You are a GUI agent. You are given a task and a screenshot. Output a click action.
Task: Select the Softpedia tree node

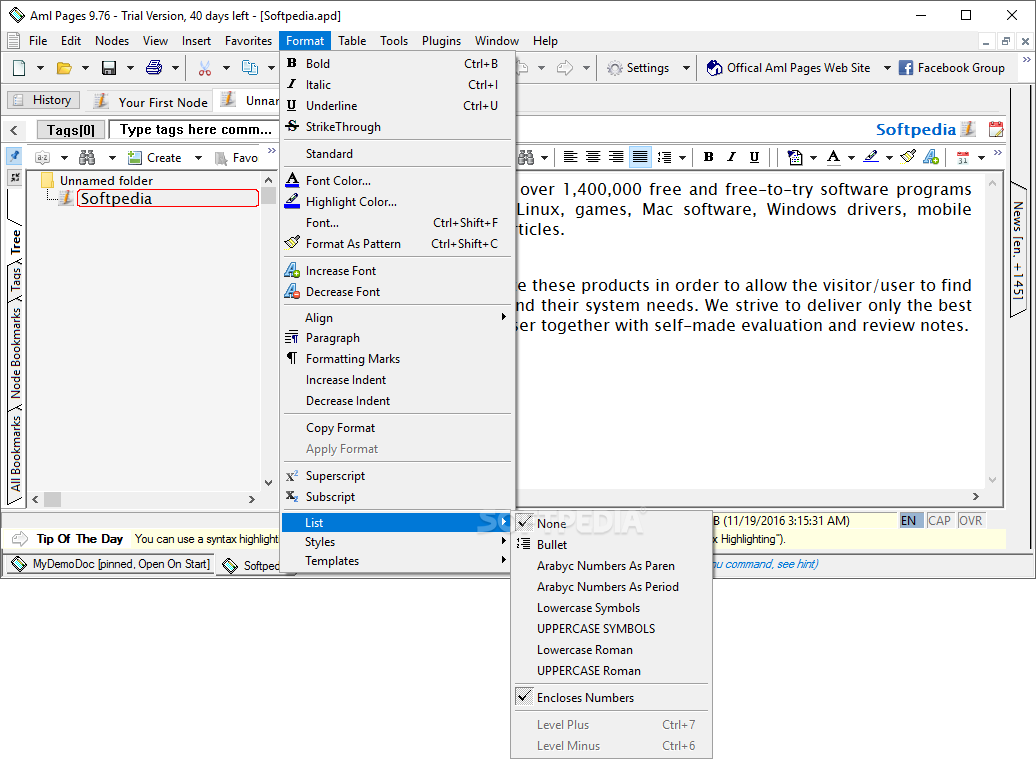(x=168, y=198)
